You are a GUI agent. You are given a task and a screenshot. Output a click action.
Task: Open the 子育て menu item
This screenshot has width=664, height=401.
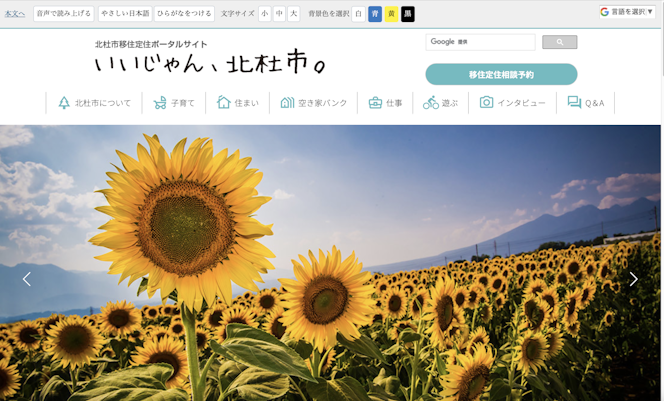[174, 103]
